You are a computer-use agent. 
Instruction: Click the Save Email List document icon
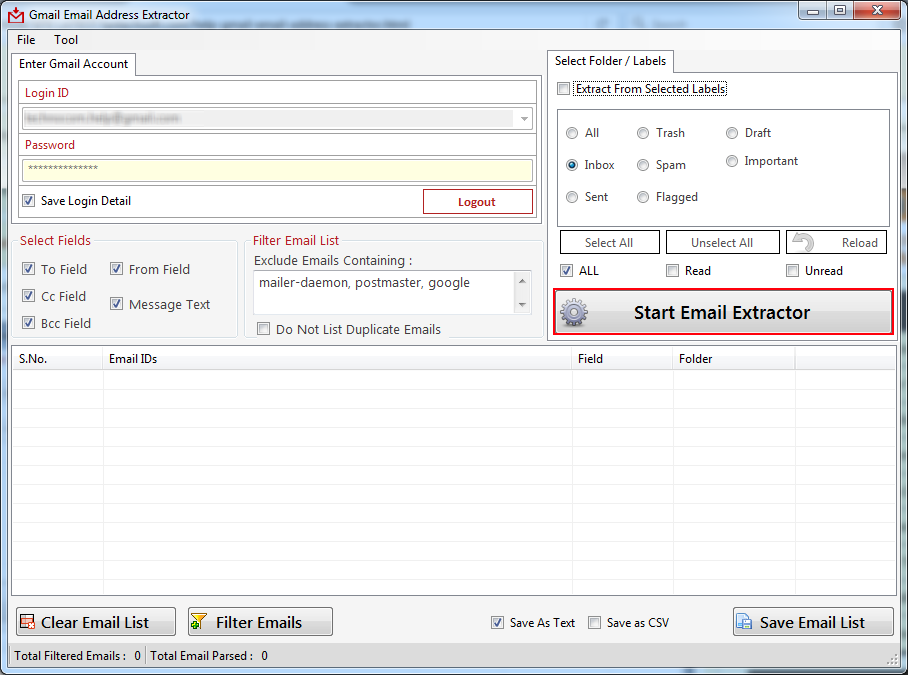[744, 622]
